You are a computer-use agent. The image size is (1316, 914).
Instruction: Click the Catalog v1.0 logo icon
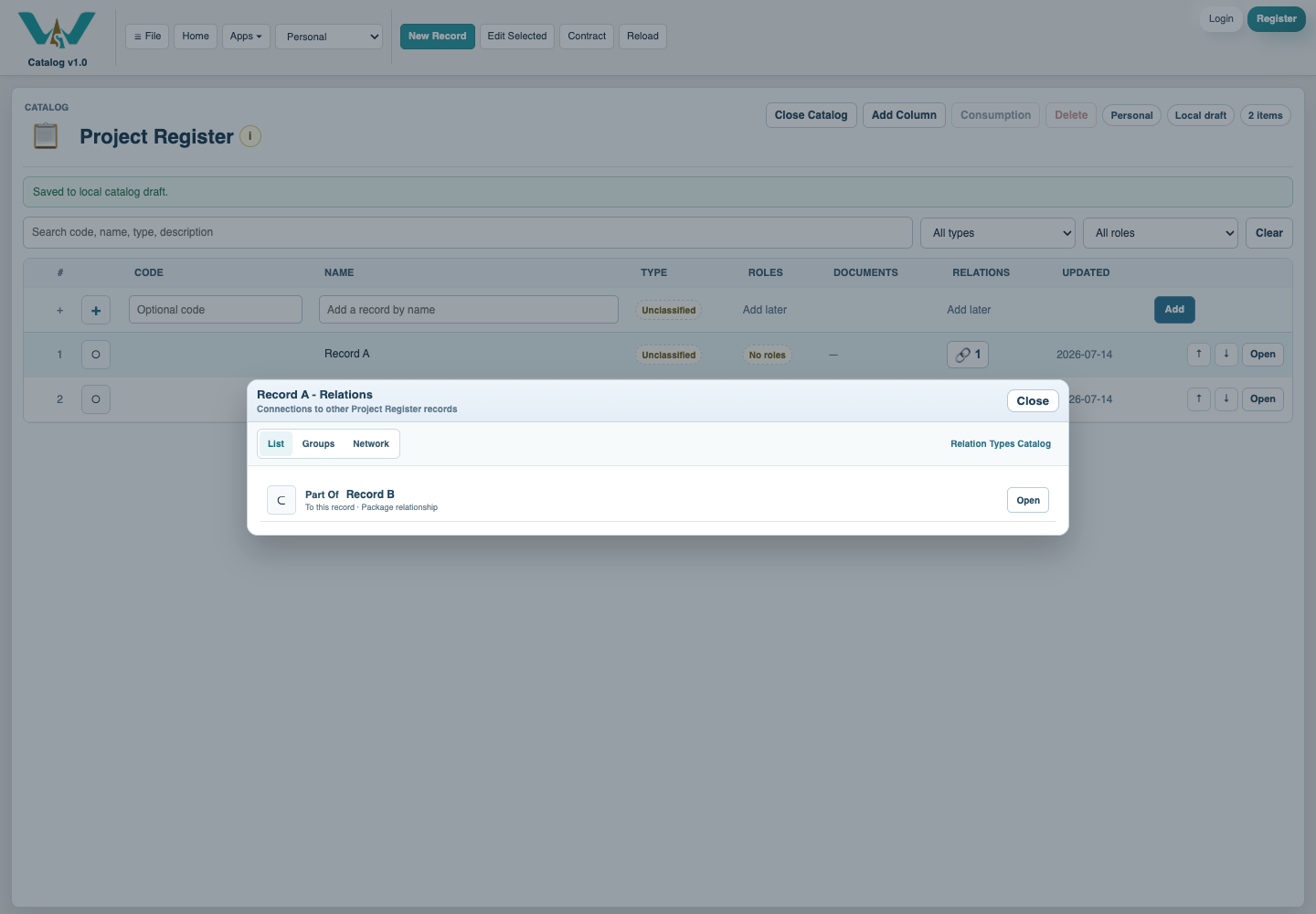click(x=57, y=29)
